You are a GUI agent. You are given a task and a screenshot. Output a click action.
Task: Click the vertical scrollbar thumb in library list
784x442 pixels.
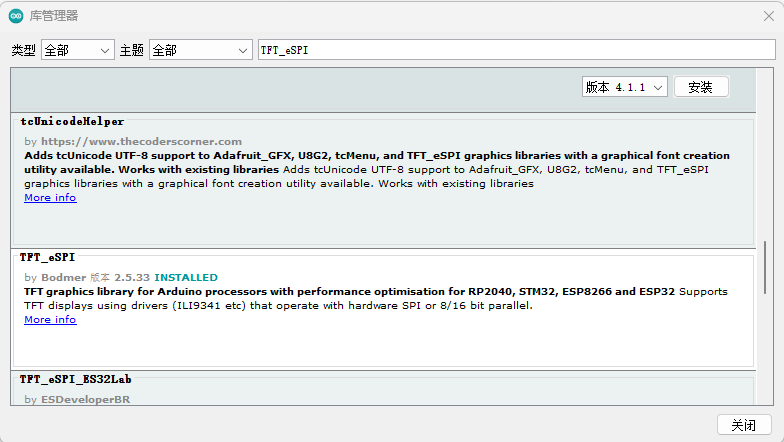pos(764,268)
